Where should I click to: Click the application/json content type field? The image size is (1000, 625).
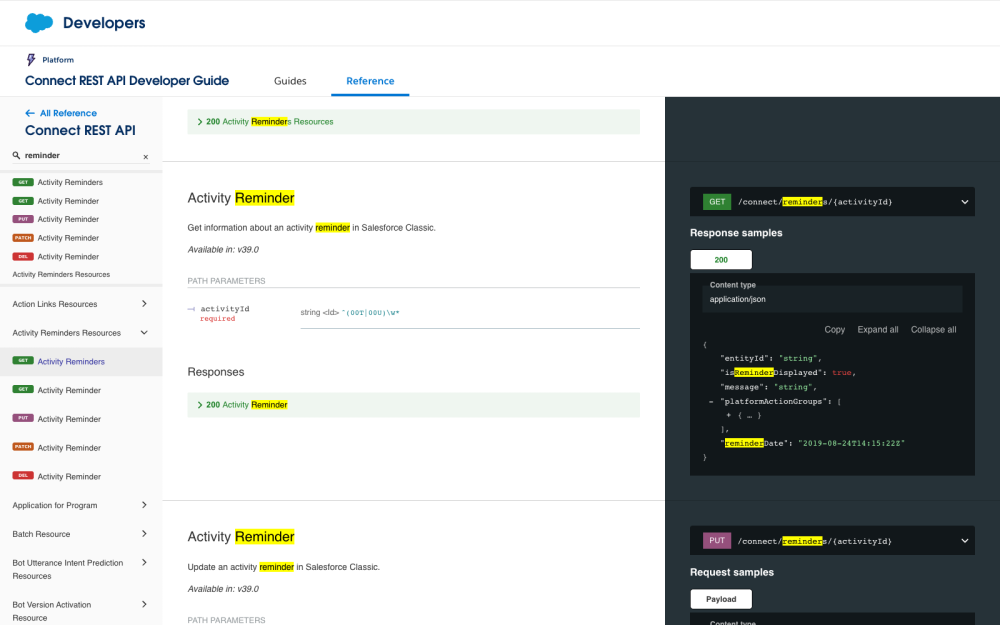[832, 298]
